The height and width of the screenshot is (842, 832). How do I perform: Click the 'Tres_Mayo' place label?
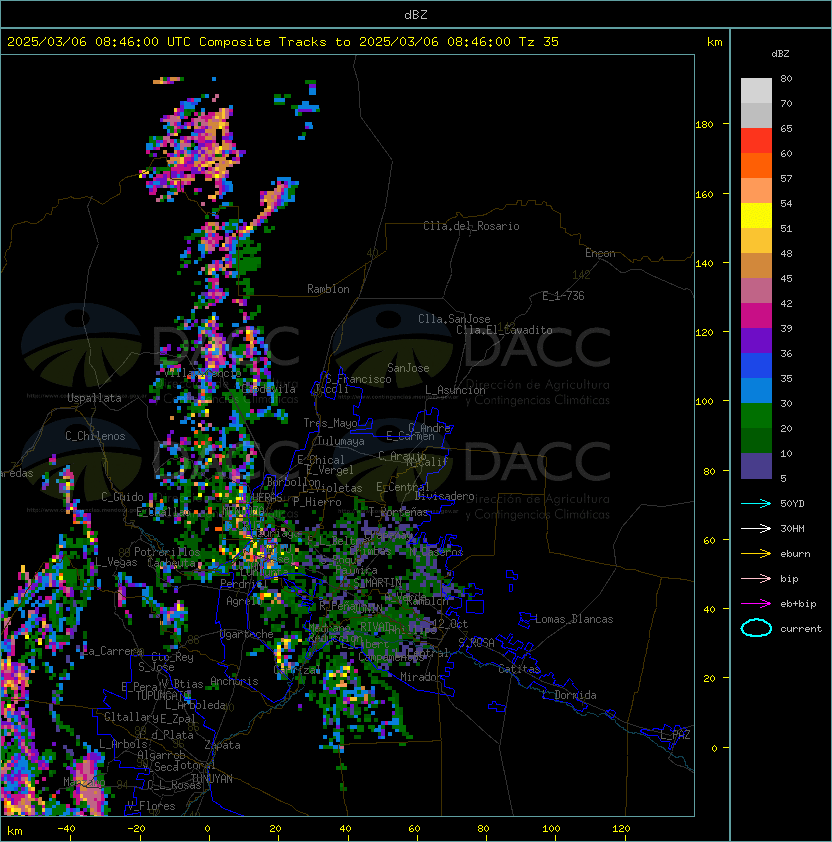click(330, 423)
